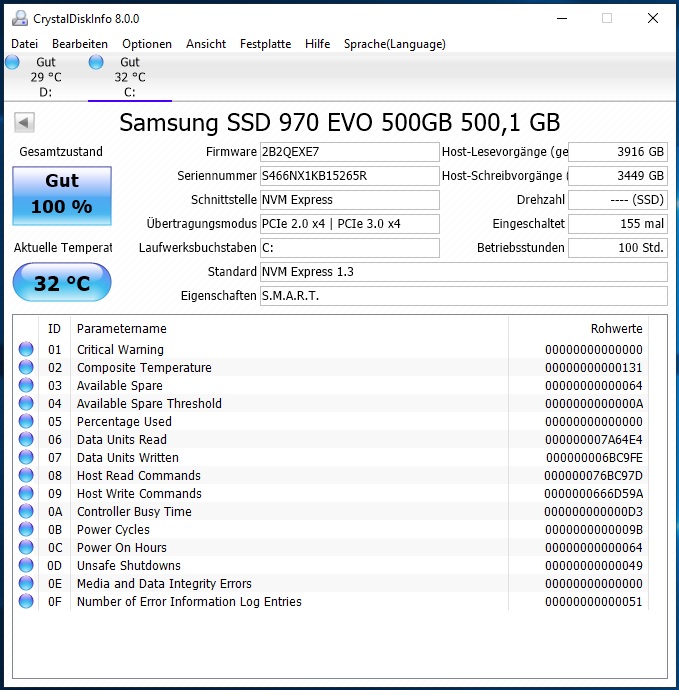Open the Ansicht menu
Viewport: 679px width, 690px height.
click(206, 44)
